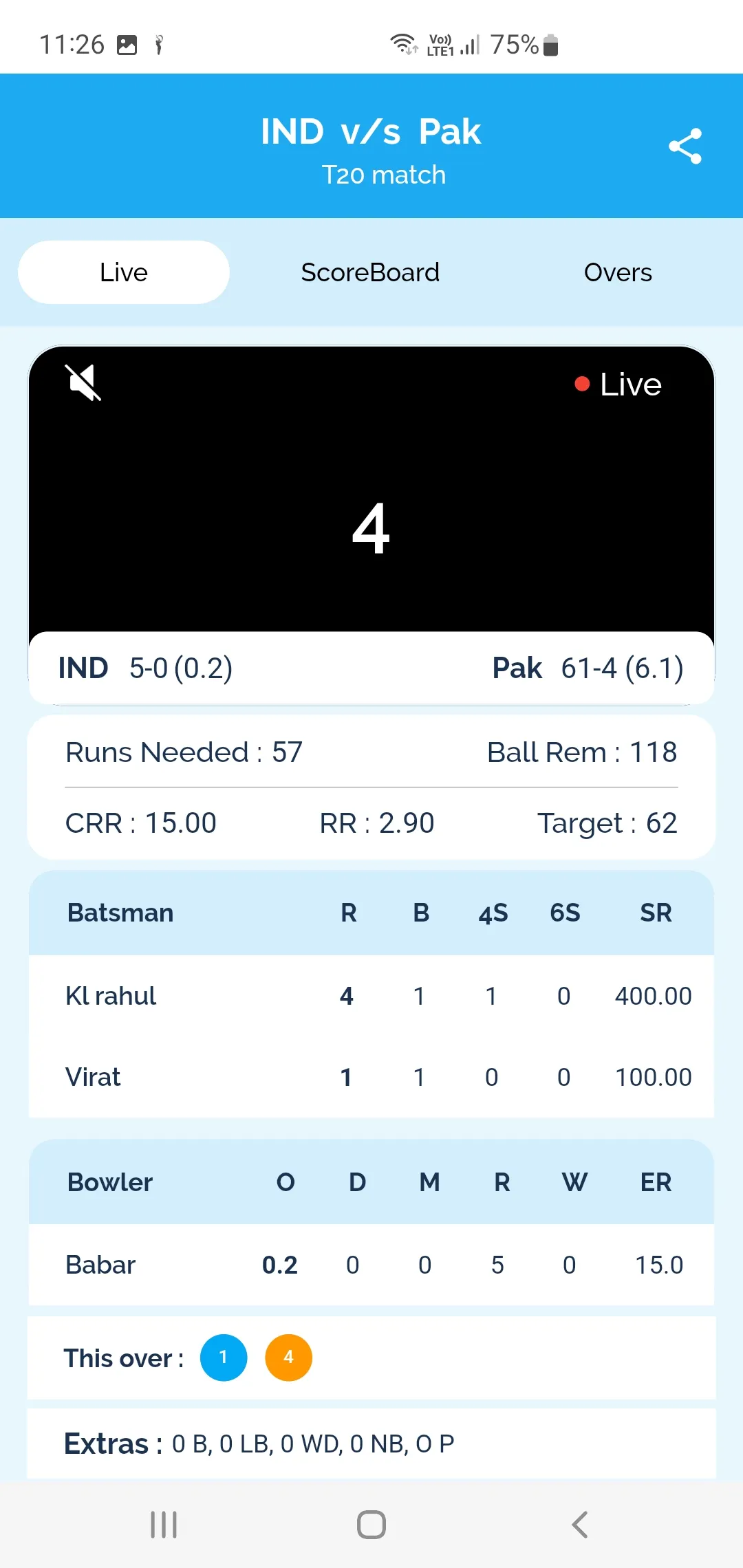Tap the IND v/s Pak title
Screen dimensions: 743x1568
[371, 131]
